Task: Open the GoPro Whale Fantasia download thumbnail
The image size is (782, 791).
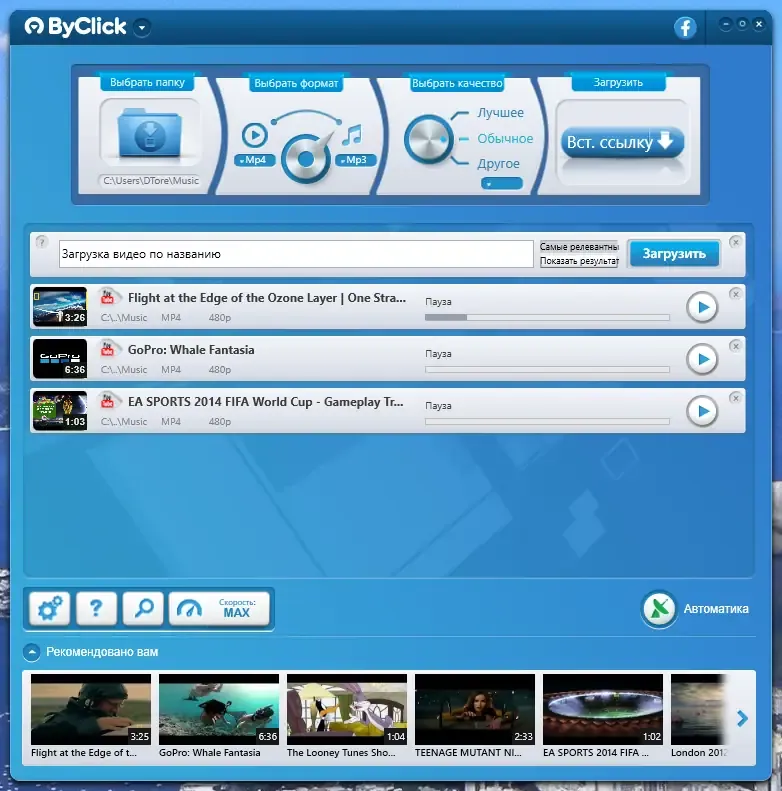Action: 60,359
